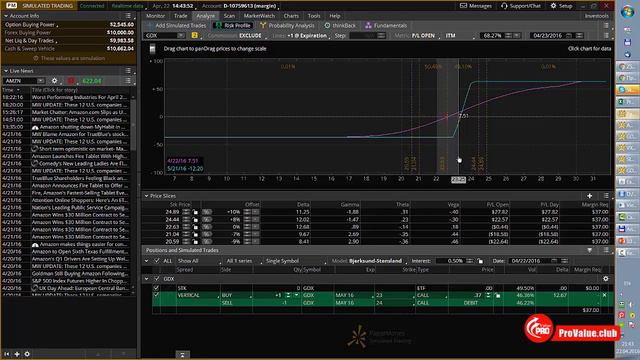Open the Risk Profile sub-tab
Image resolution: width=640 pixels, height=360 pixels.
233,25
